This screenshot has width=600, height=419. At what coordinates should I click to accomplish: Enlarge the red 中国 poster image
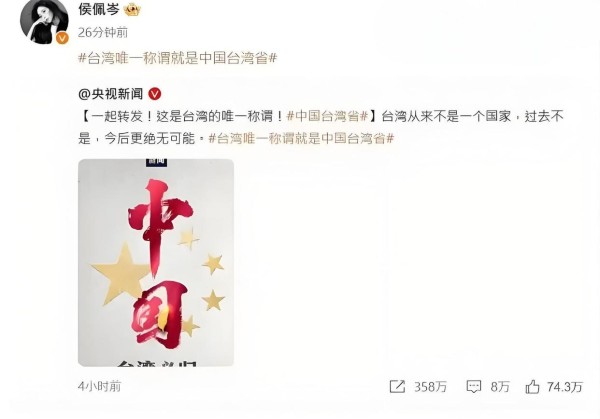click(156, 262)
